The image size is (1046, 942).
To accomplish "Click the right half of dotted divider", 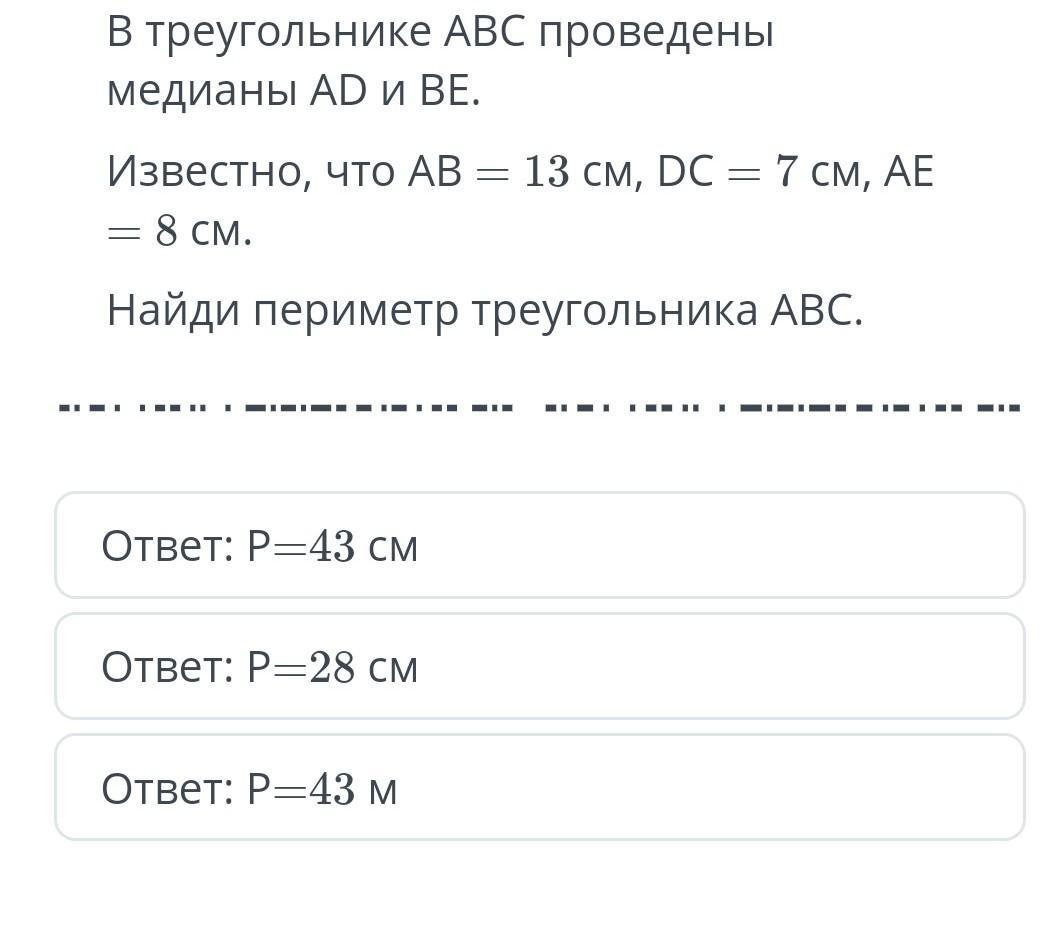I will pyautogui.click(x=782, y=408).
